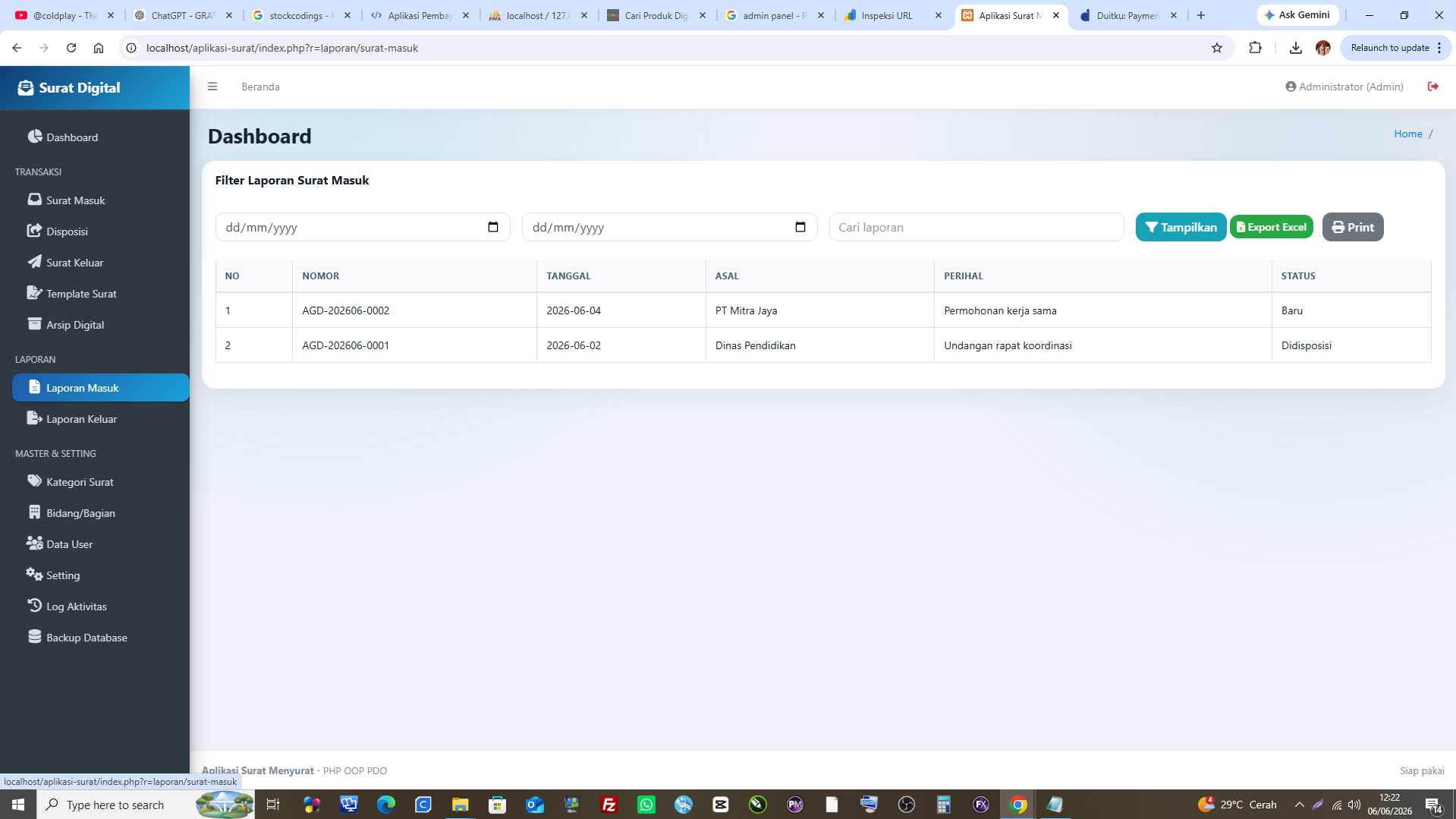Open Windows Start menu
Viewport: 1456px width, 819px height.
pyautogui.click(x=18, y=805)
